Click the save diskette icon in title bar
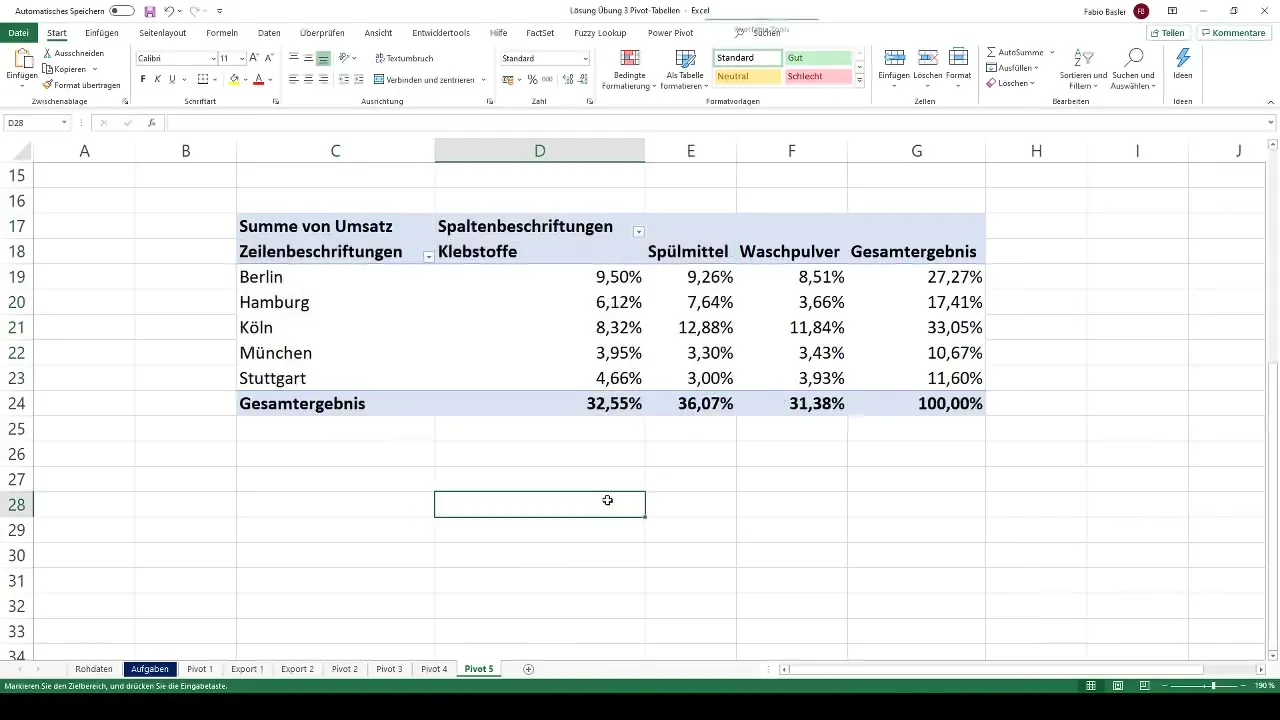Image resolution: width=1280 pixels, height=720 pixels. (x=150, y=11)
